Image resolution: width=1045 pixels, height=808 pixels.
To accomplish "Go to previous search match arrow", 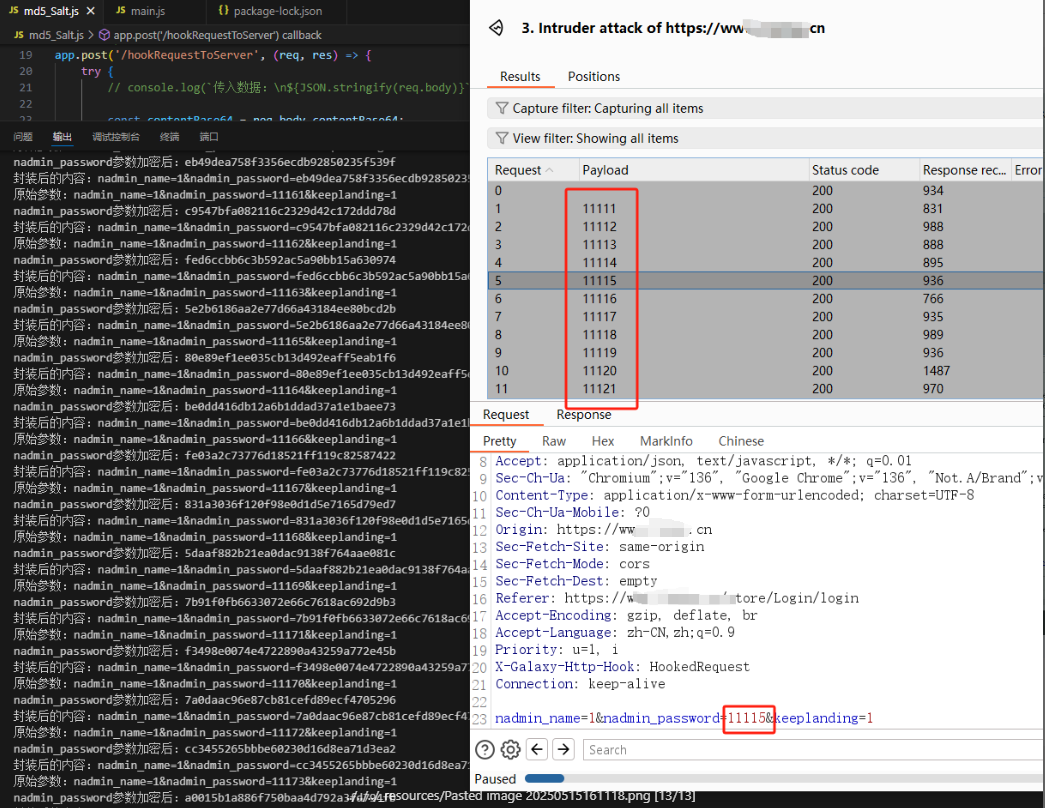I will [x=537, y=749].
